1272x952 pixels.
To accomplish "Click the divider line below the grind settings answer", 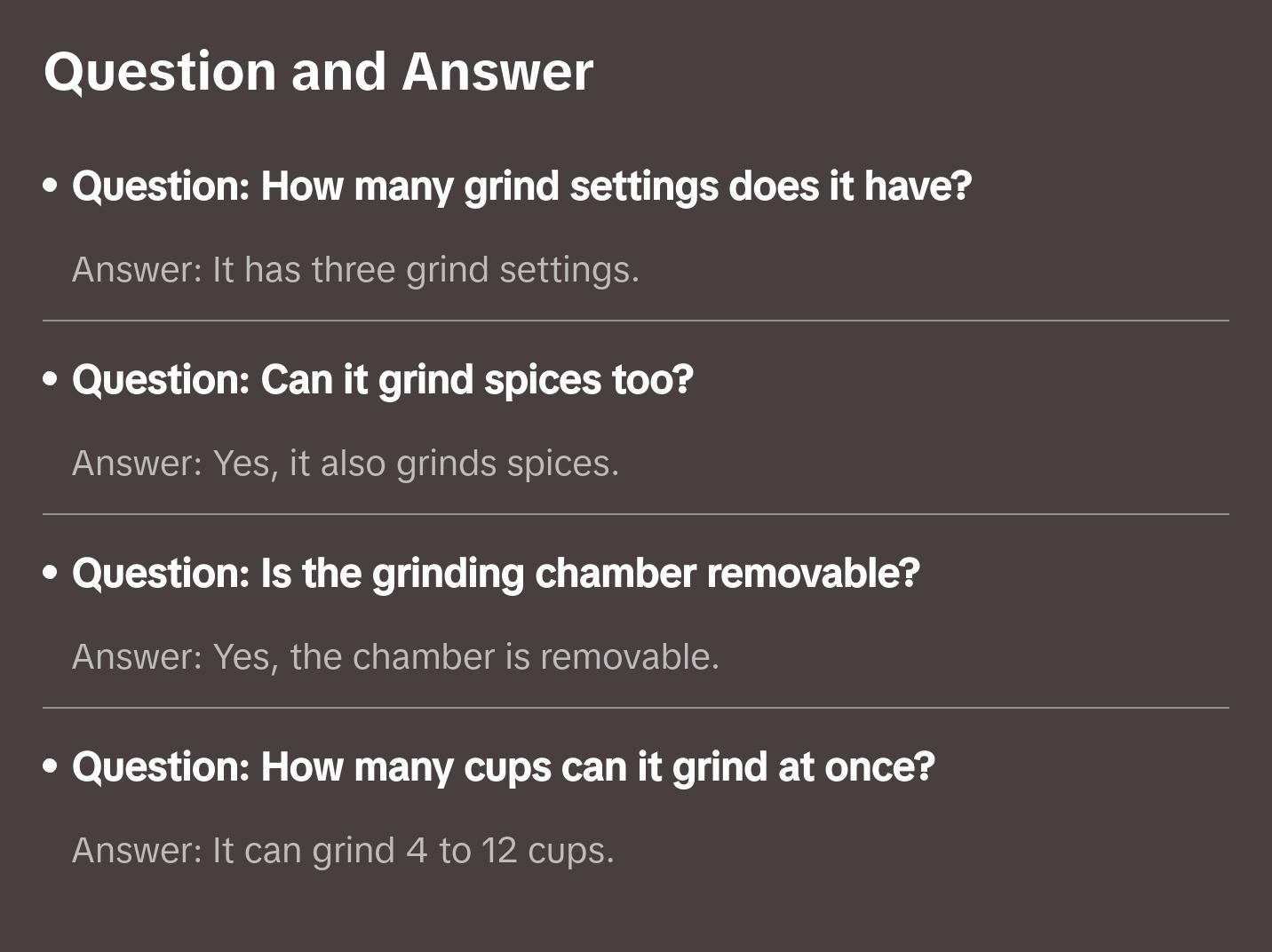I will coord(636,321).
